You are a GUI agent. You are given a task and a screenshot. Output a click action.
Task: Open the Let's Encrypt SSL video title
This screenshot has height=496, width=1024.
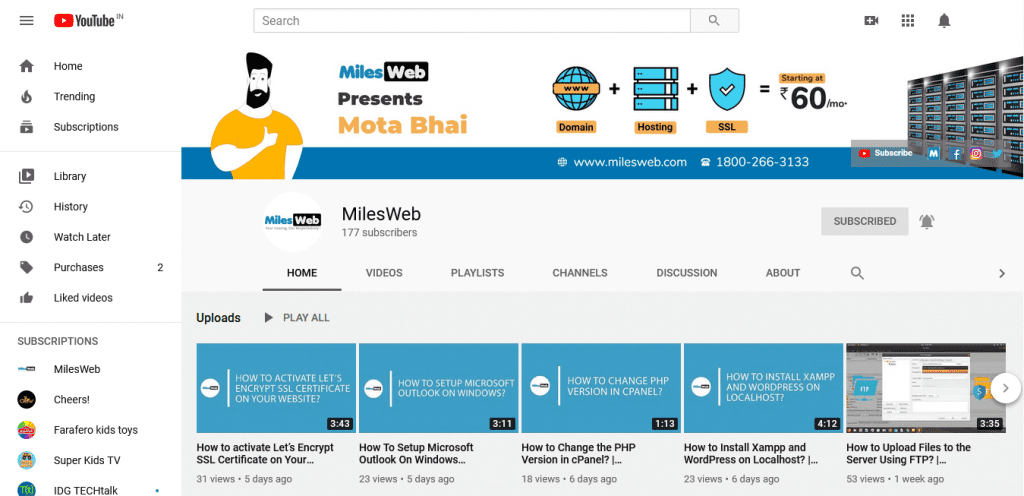(264, 454)
